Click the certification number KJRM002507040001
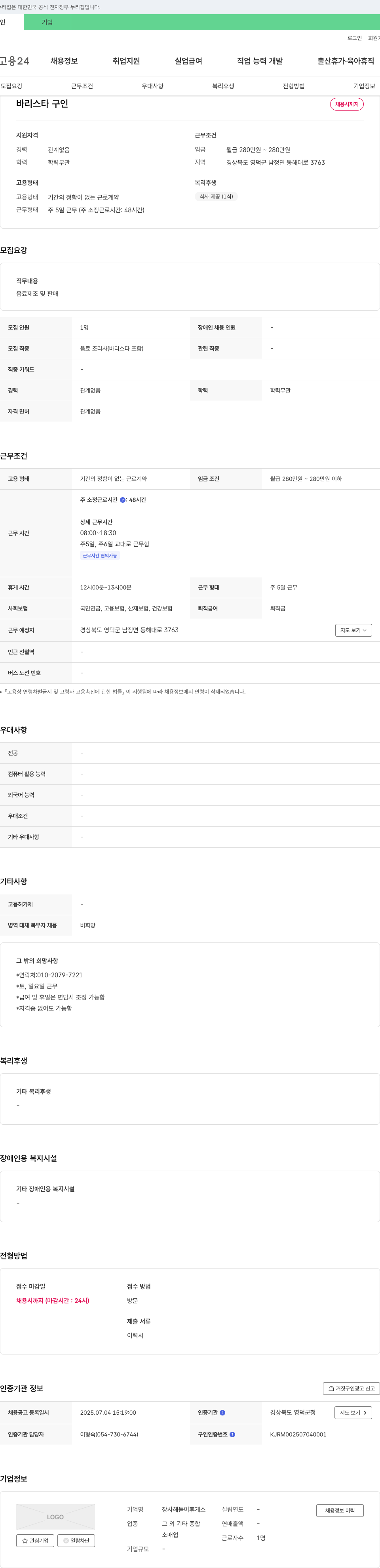The width and height of the screenshot is (380, 1568). click(x=298, y=1435)
